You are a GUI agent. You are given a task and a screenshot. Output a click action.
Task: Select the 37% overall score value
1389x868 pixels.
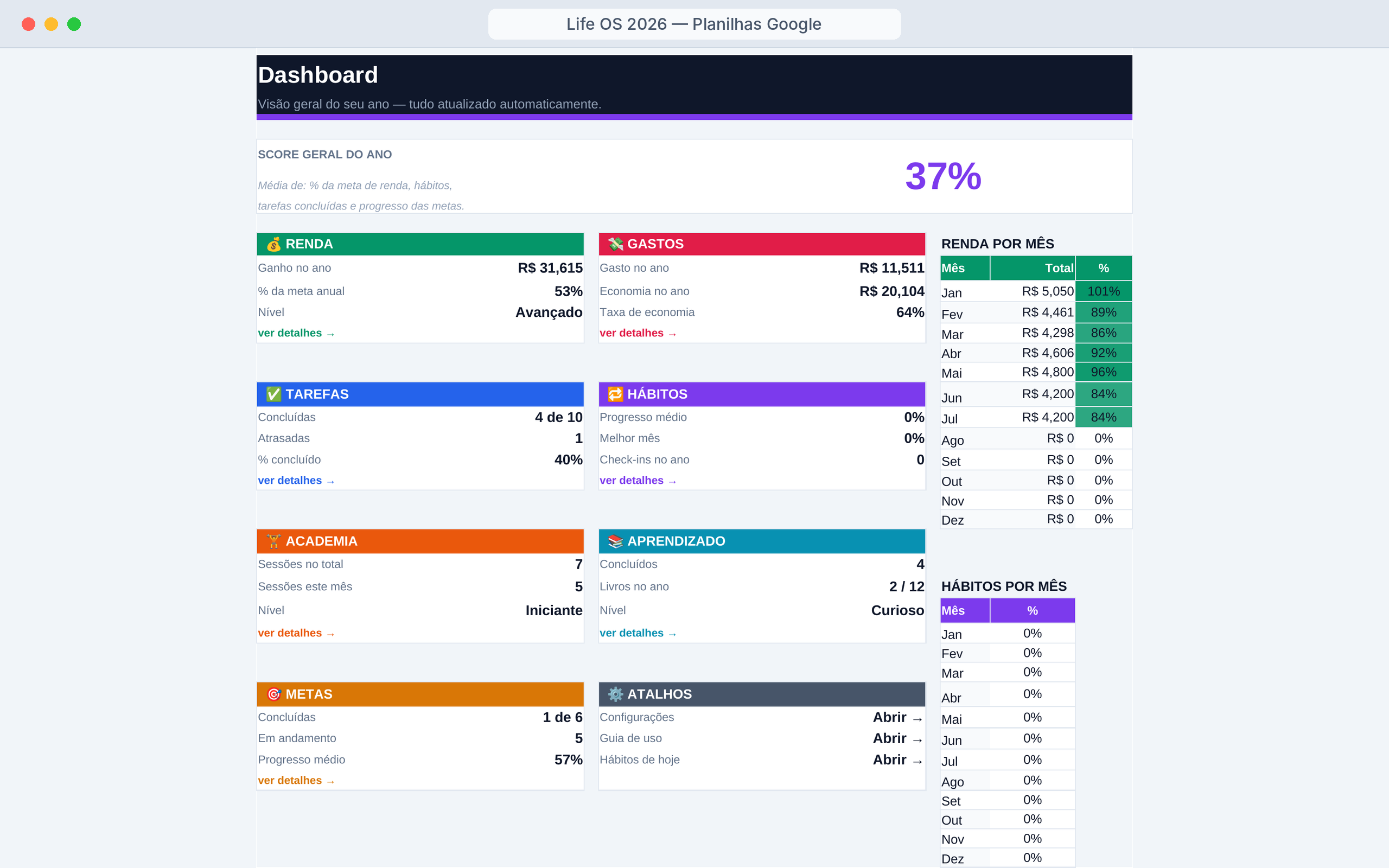click(x=943, y=176)
